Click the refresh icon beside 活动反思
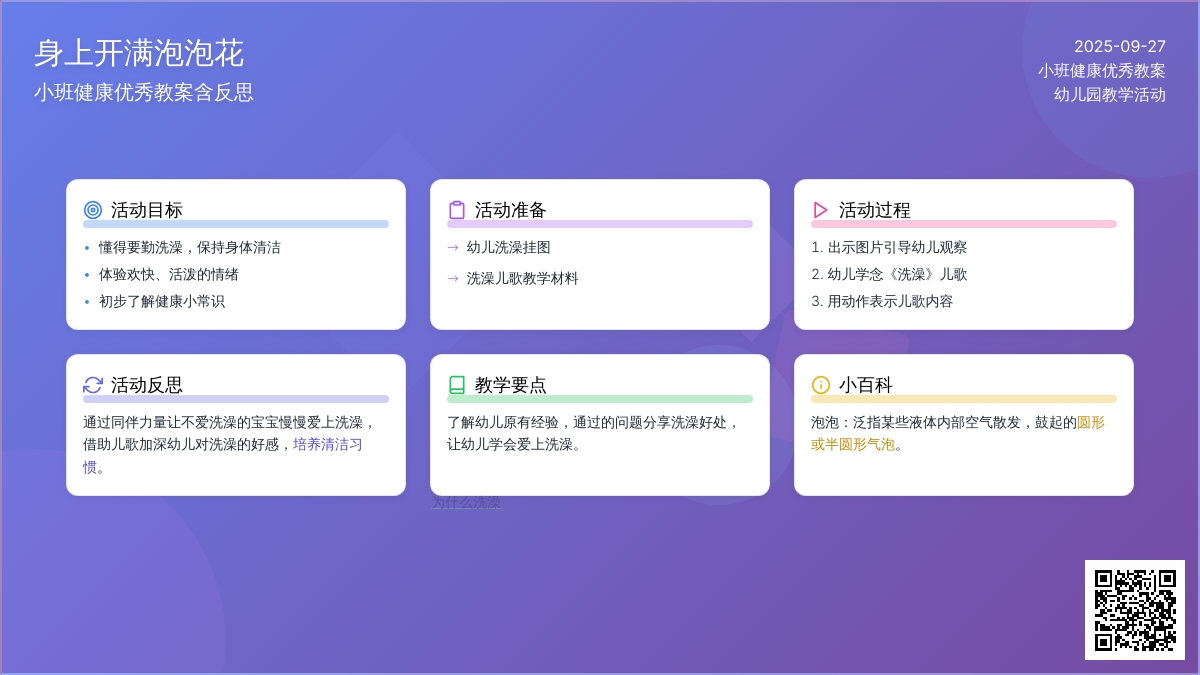This screenshot has width=1200, height=675. tap(93, 385)
